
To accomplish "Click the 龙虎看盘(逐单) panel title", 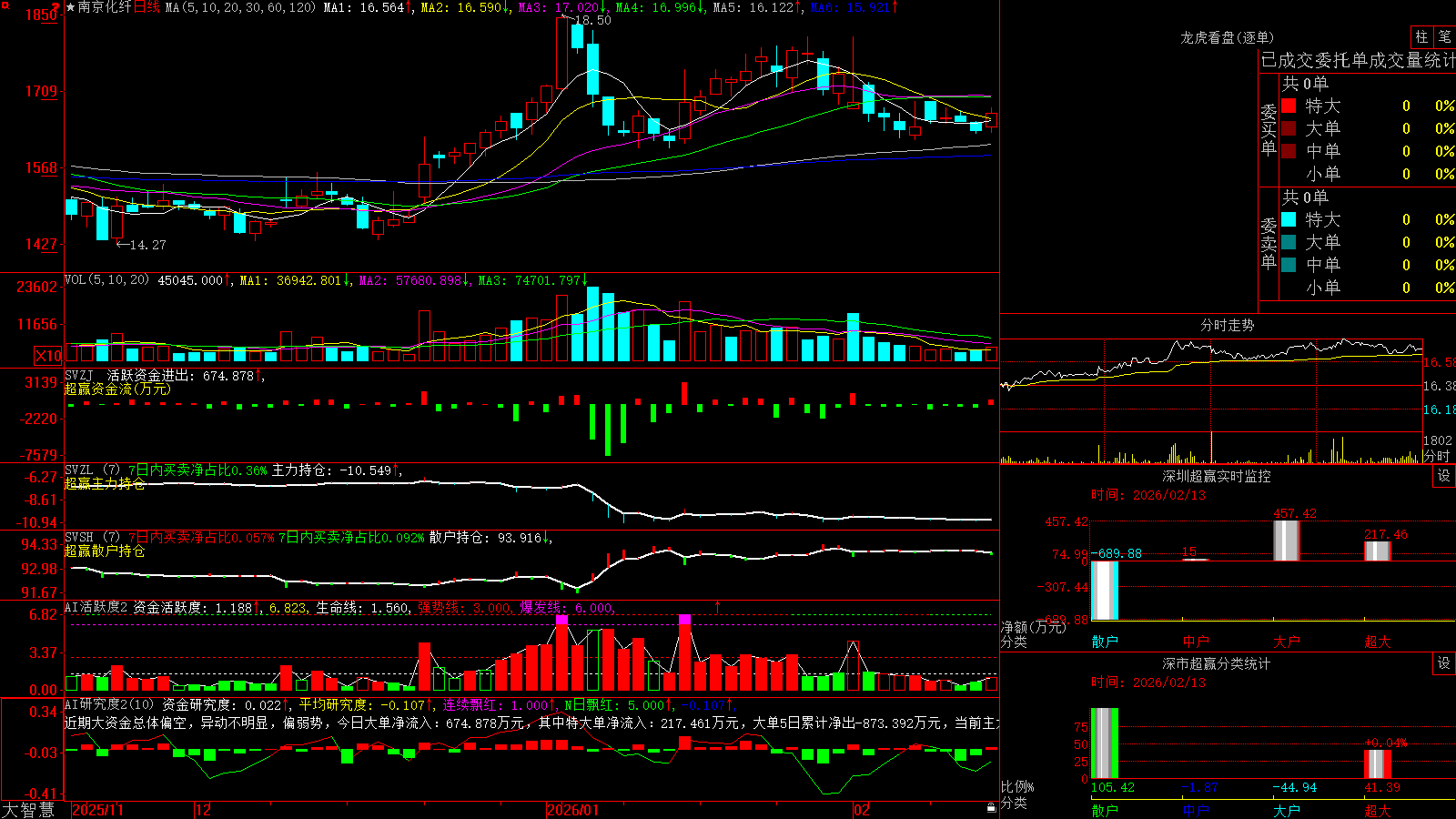I will click(1227, 37).
